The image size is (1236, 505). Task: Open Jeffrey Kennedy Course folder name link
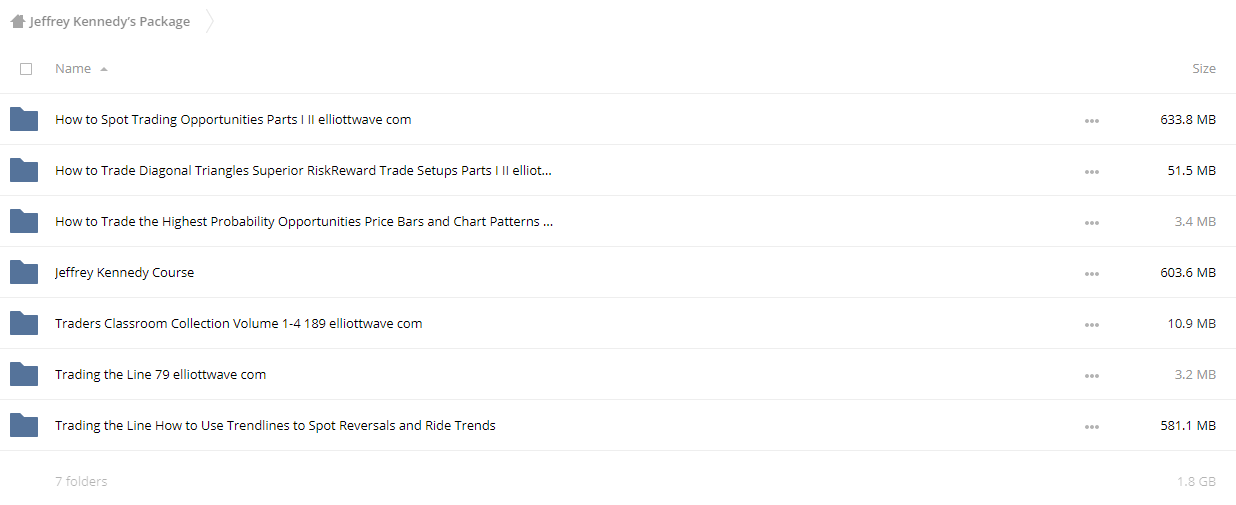coord(125,272)
